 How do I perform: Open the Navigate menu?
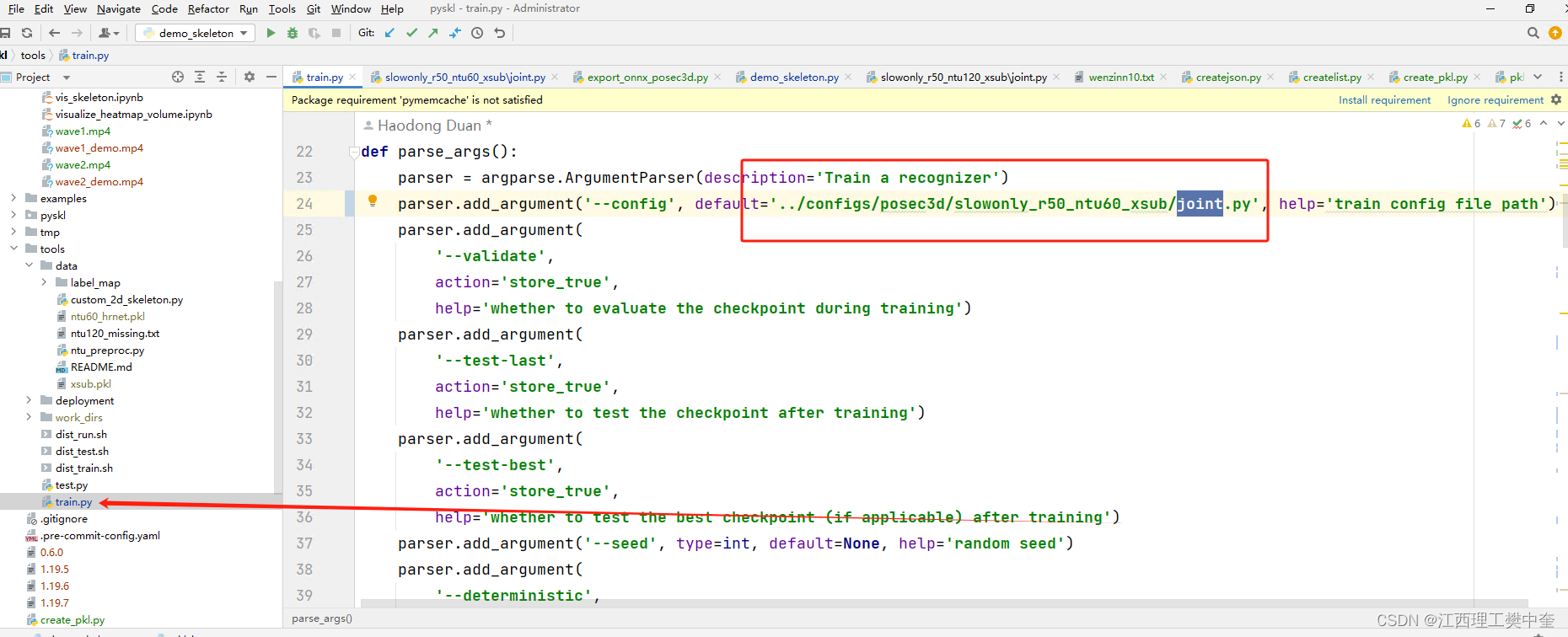click(x=118, y=8)
